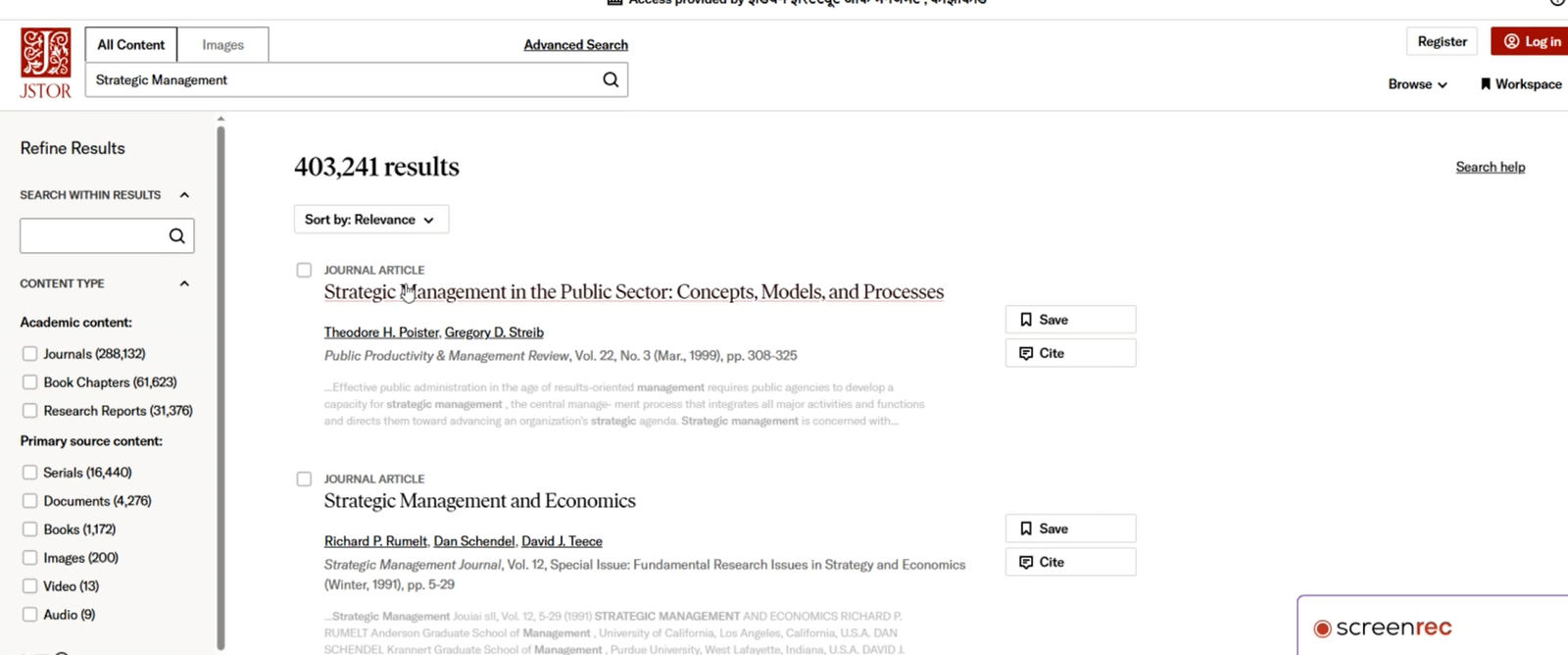1568x655 pixels.
Task: Switch to the Images tab
Action: tap(222, 45)
